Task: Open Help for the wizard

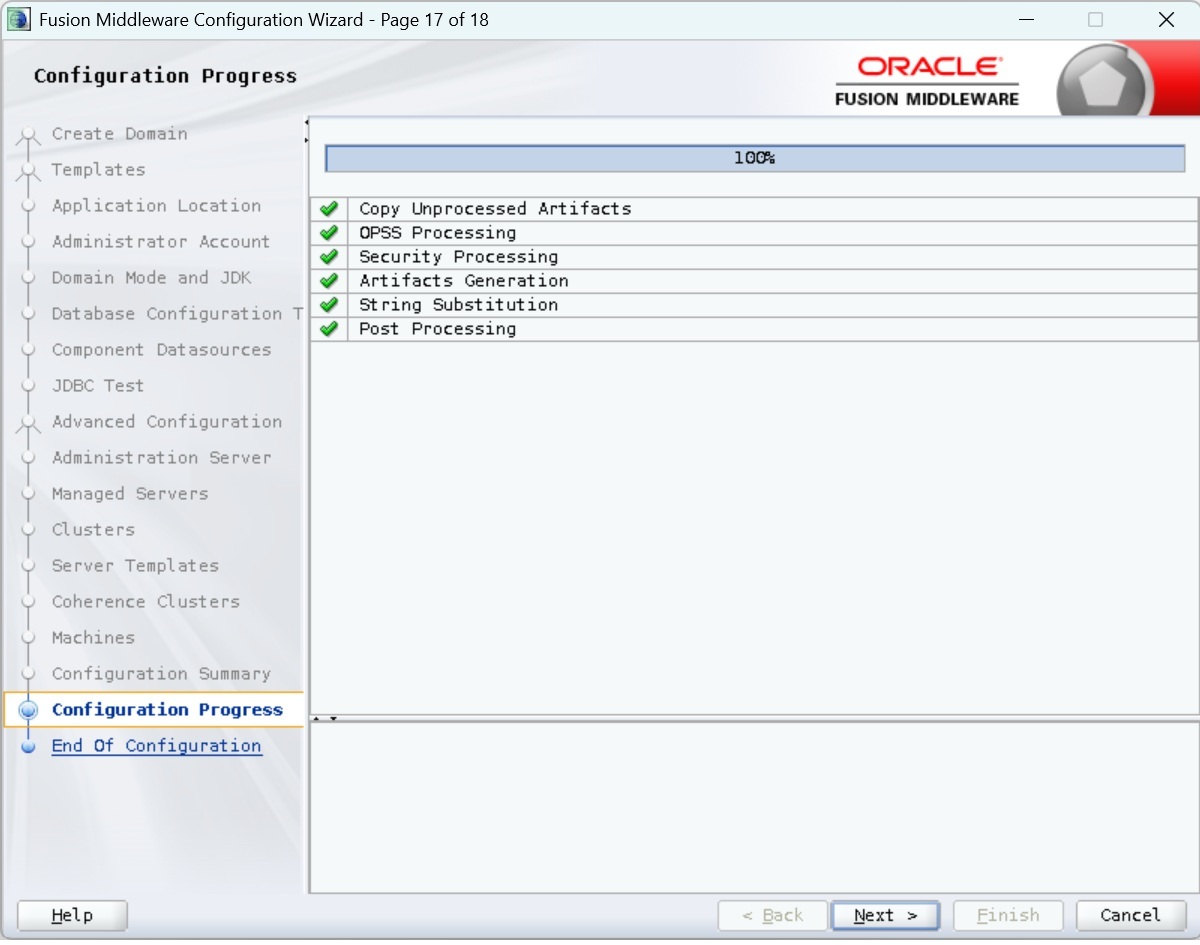Action: click(72, 915)
